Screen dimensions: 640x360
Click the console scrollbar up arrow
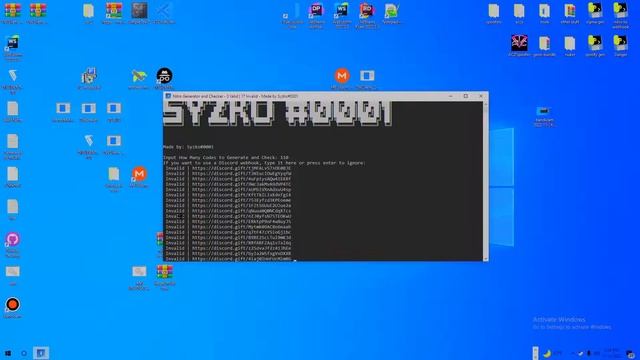coord(485,104)
